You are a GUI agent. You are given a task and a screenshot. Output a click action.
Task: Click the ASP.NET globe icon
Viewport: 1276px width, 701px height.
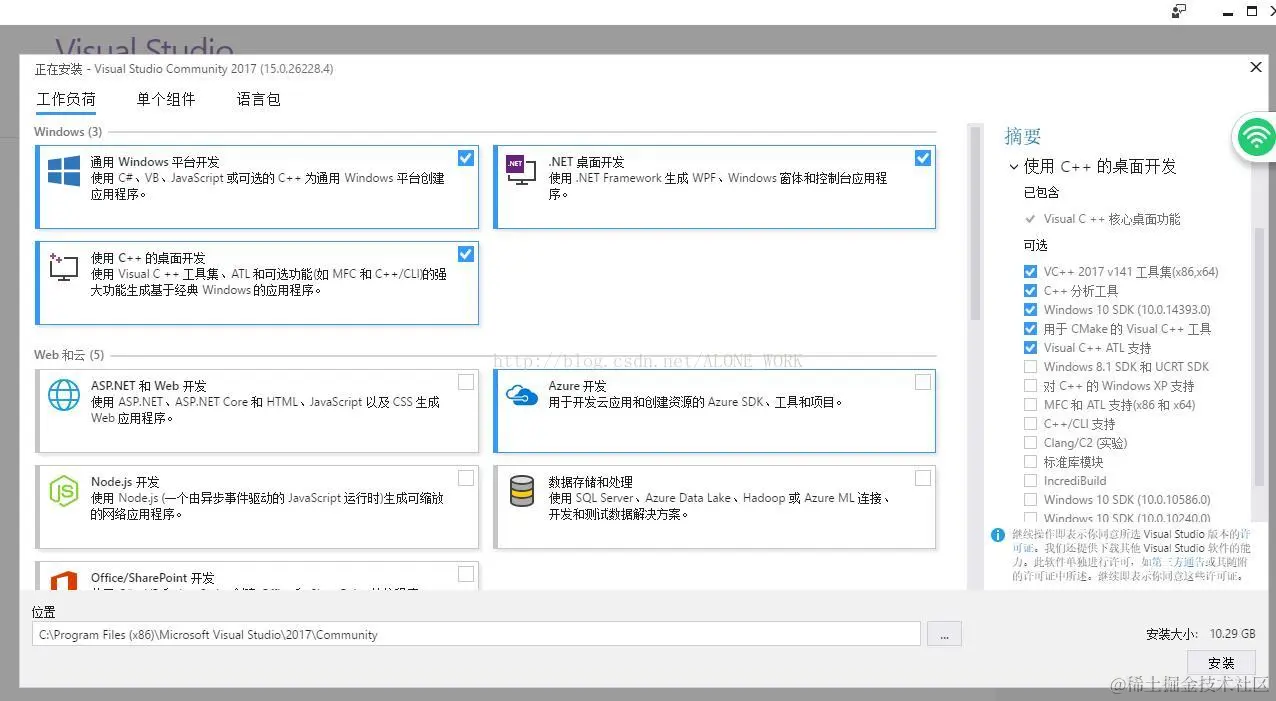click(64, 395)
